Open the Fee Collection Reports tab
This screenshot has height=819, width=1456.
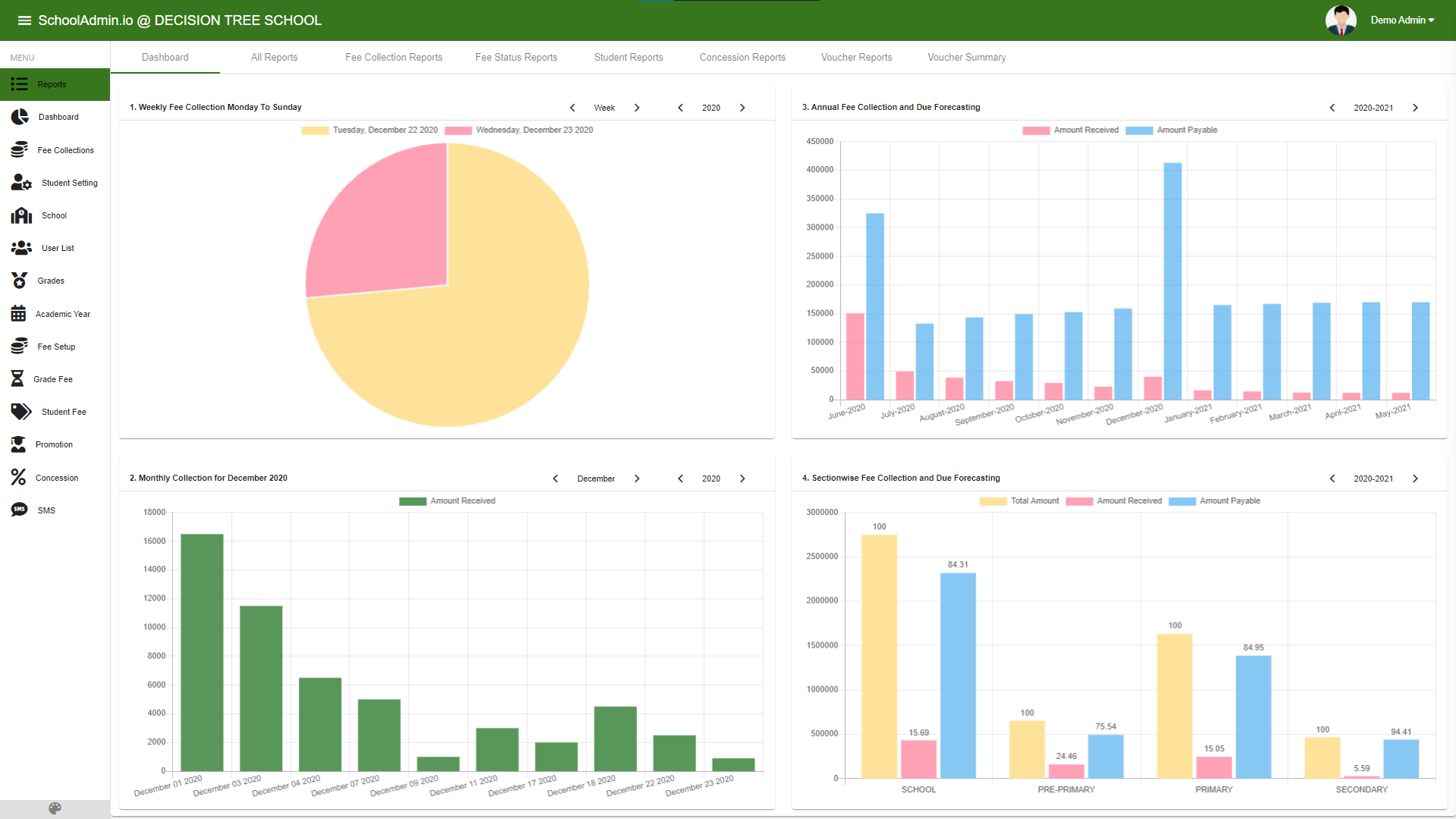(x=394, y=57)
